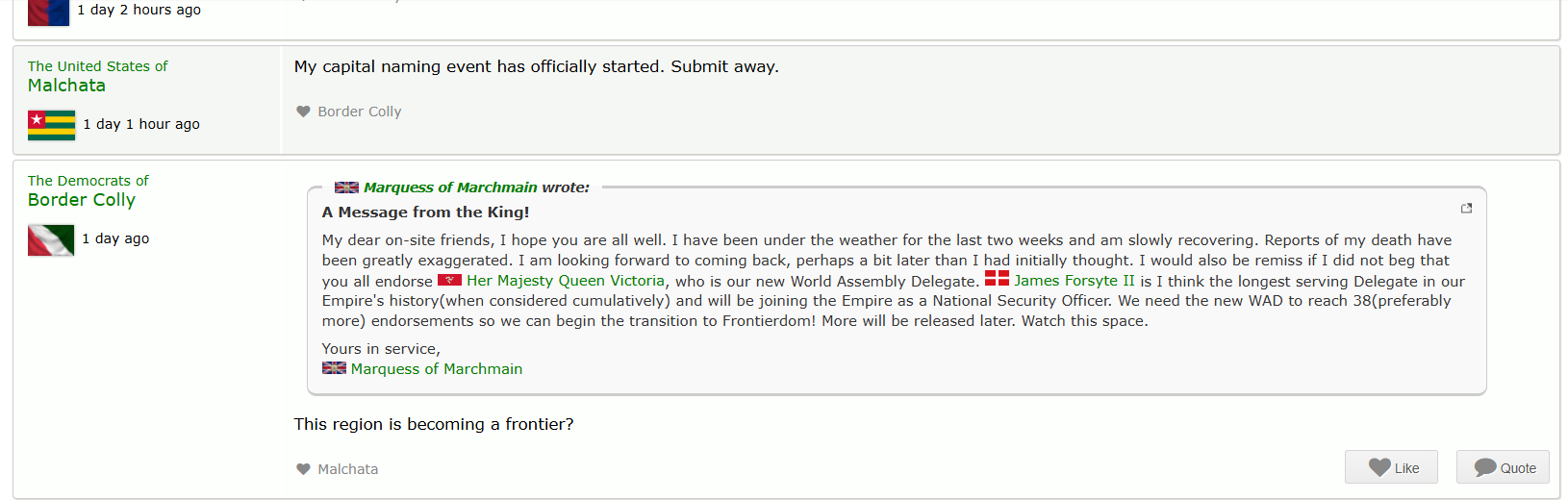The height and width of the screenshot is (500, 1568).
Task: Like Border Colly's frontier post
Action: click(x=1390, y=467)
